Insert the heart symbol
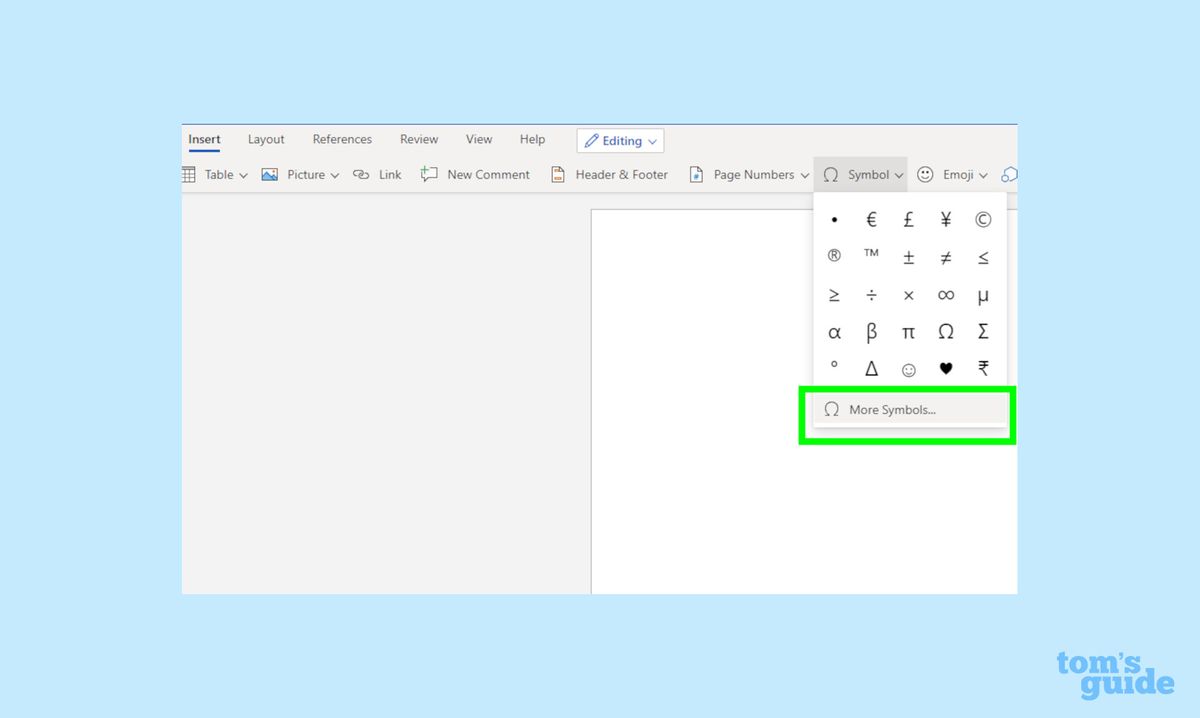 tap(946, 369)
